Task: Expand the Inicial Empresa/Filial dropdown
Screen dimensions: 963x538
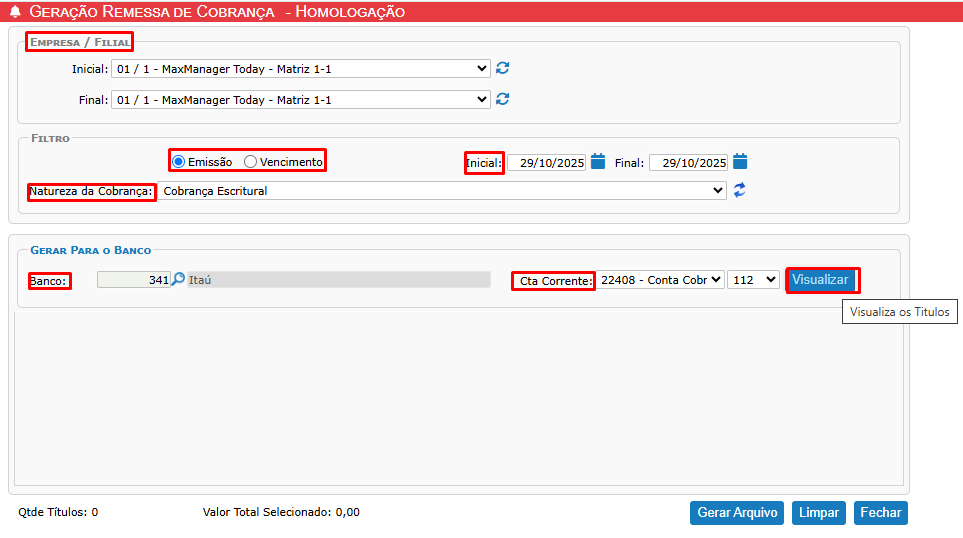Action: [300, 69]
